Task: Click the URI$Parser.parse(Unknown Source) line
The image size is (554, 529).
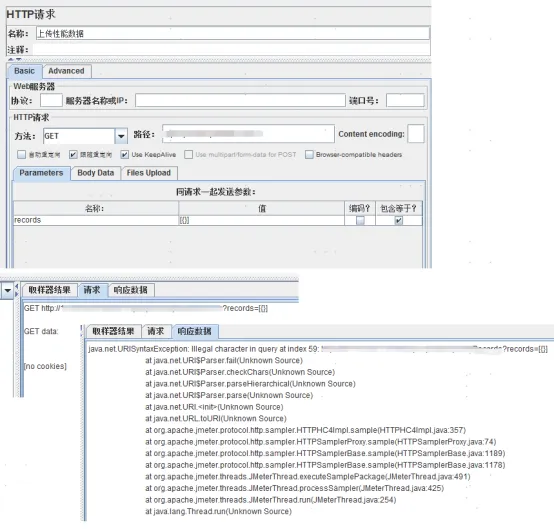Action: click(229, 395)
